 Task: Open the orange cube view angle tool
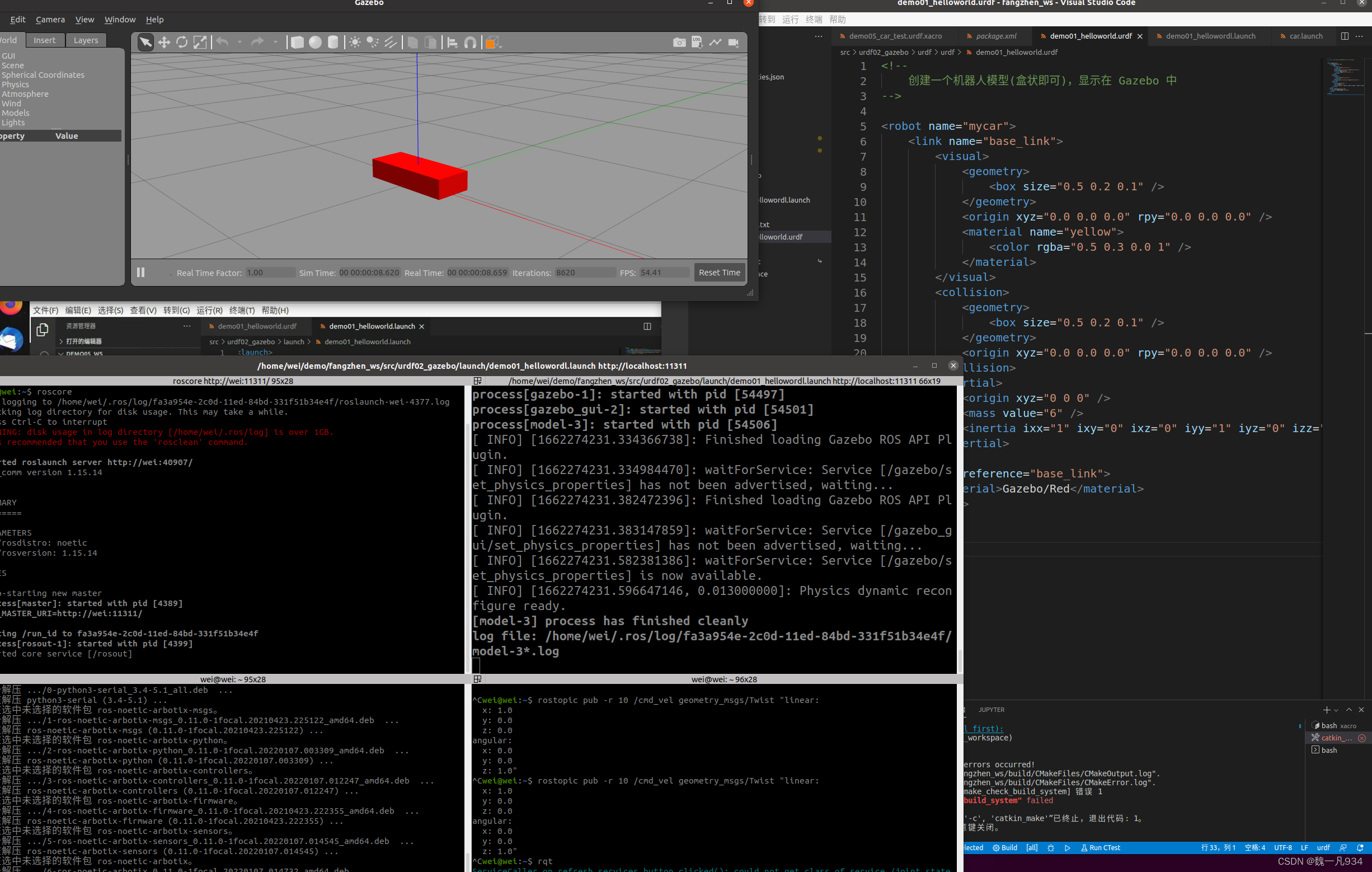(x=492, y=43)
